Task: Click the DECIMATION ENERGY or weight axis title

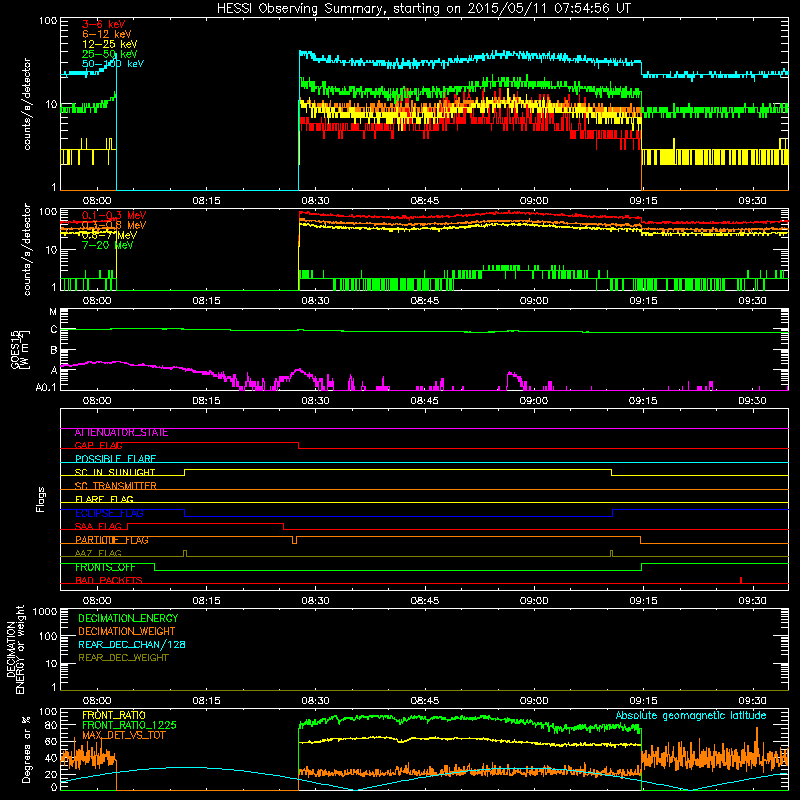Action: coord(15,650)
